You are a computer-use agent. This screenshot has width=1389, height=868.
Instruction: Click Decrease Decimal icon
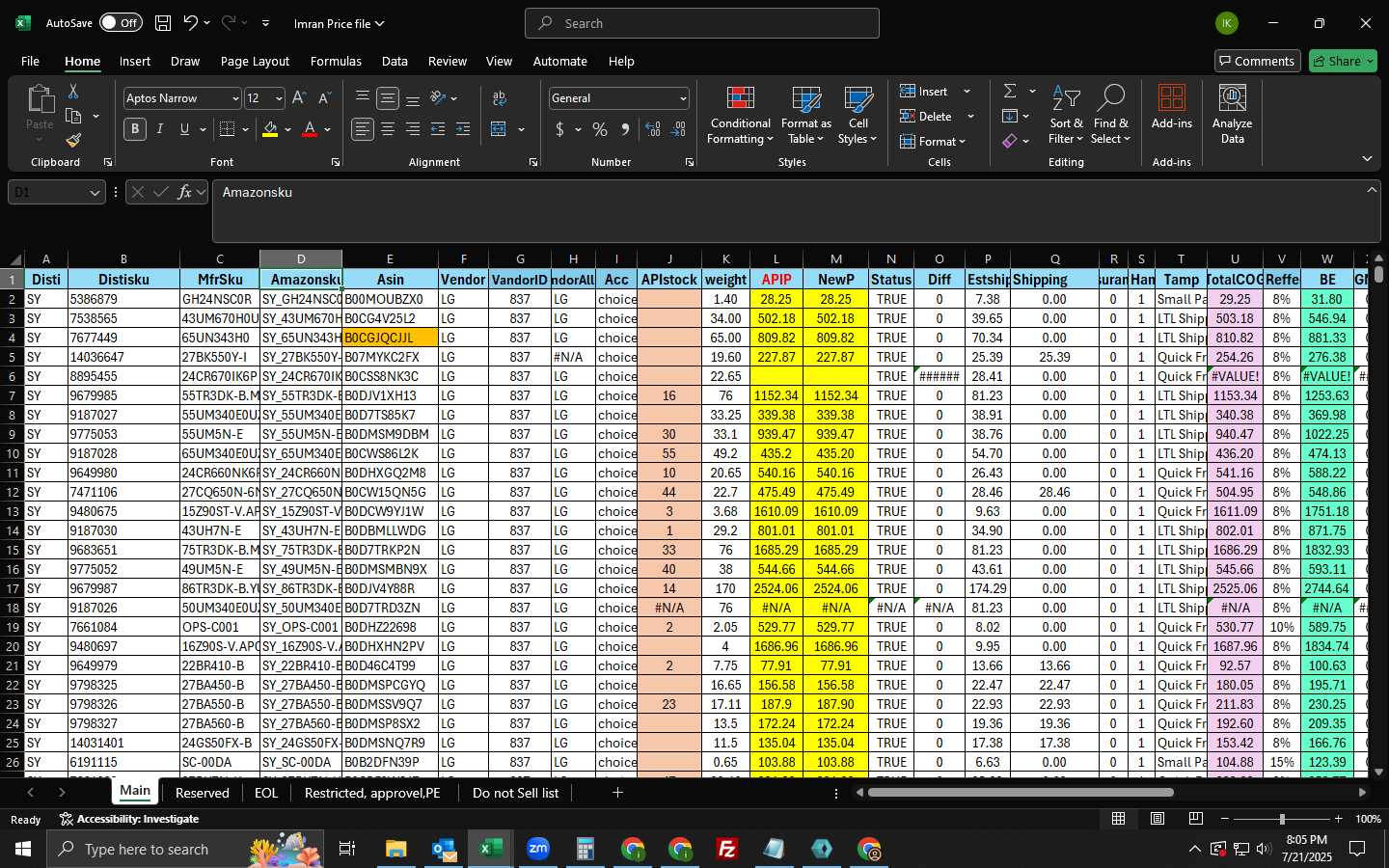click(678, 129)
